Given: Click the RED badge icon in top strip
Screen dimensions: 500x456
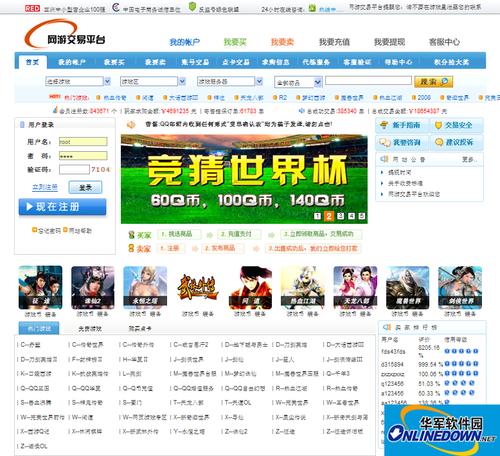Looking at the screenshot, I should click(x=32, y=8).
